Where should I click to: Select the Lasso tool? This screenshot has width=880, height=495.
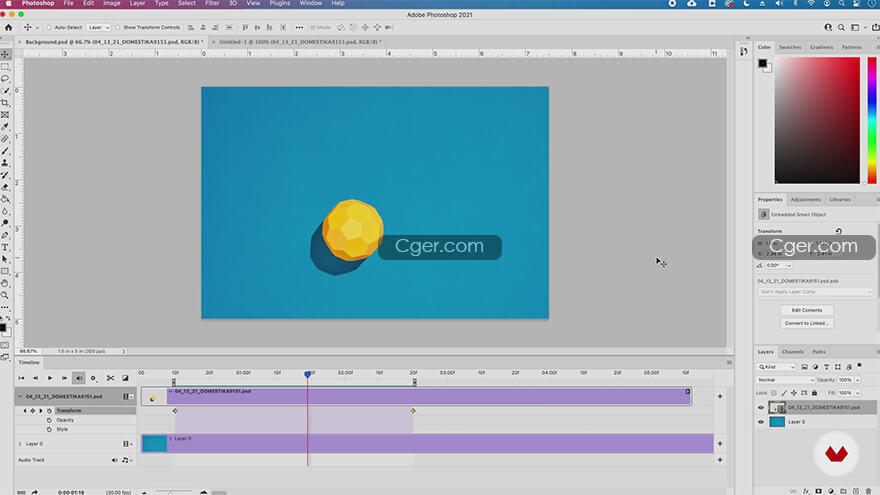[6, 79]
